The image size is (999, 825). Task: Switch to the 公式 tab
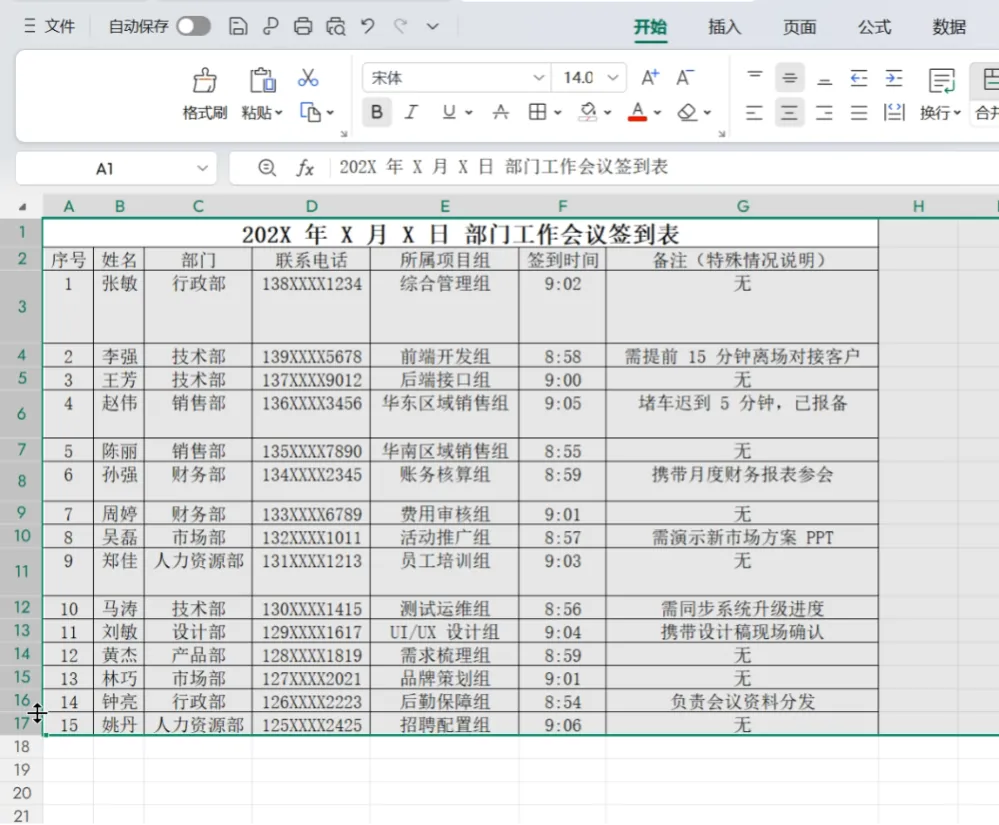pos(874,27)
